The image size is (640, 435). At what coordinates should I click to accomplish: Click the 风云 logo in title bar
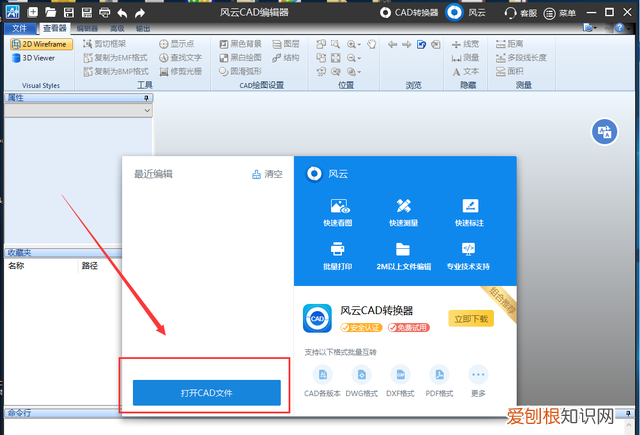454,13
